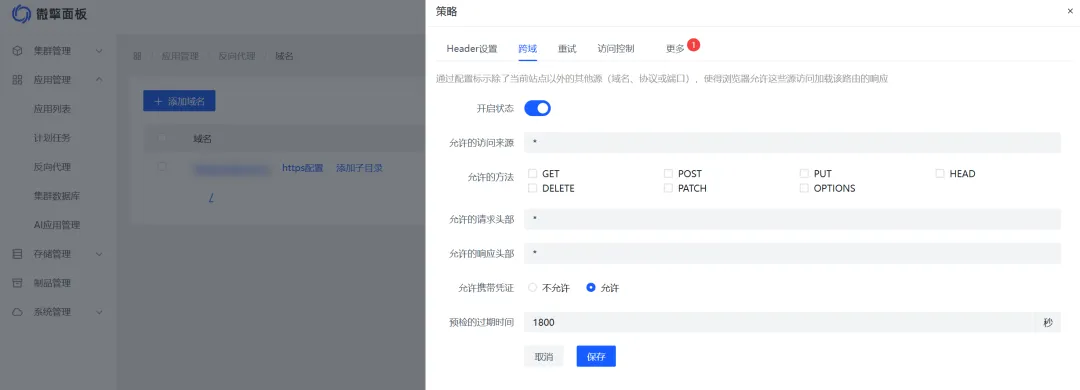The image size is (1080, 390).
Task: Tick the 域名 table header checkbox
Action: (162, 138)
